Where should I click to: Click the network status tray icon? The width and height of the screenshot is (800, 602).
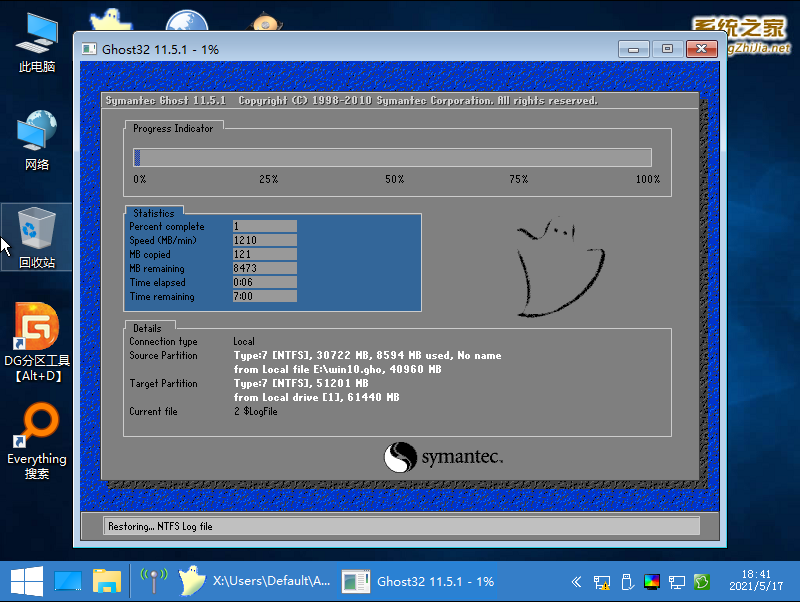(602, 581)
